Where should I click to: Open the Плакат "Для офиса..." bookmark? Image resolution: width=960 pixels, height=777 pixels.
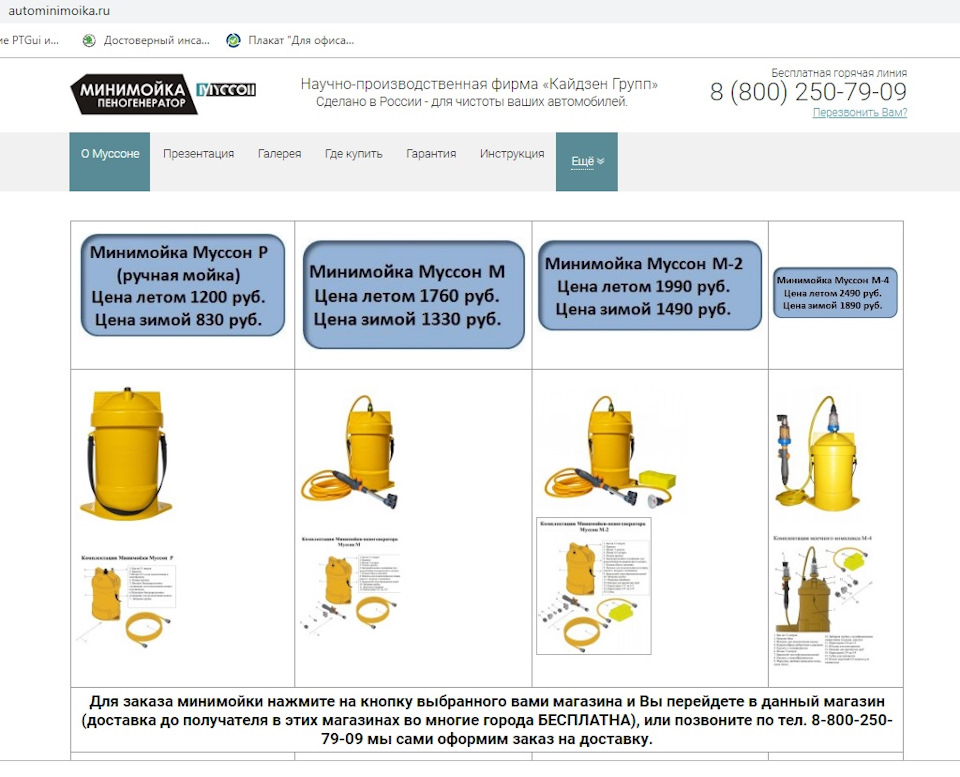[290, 40]
